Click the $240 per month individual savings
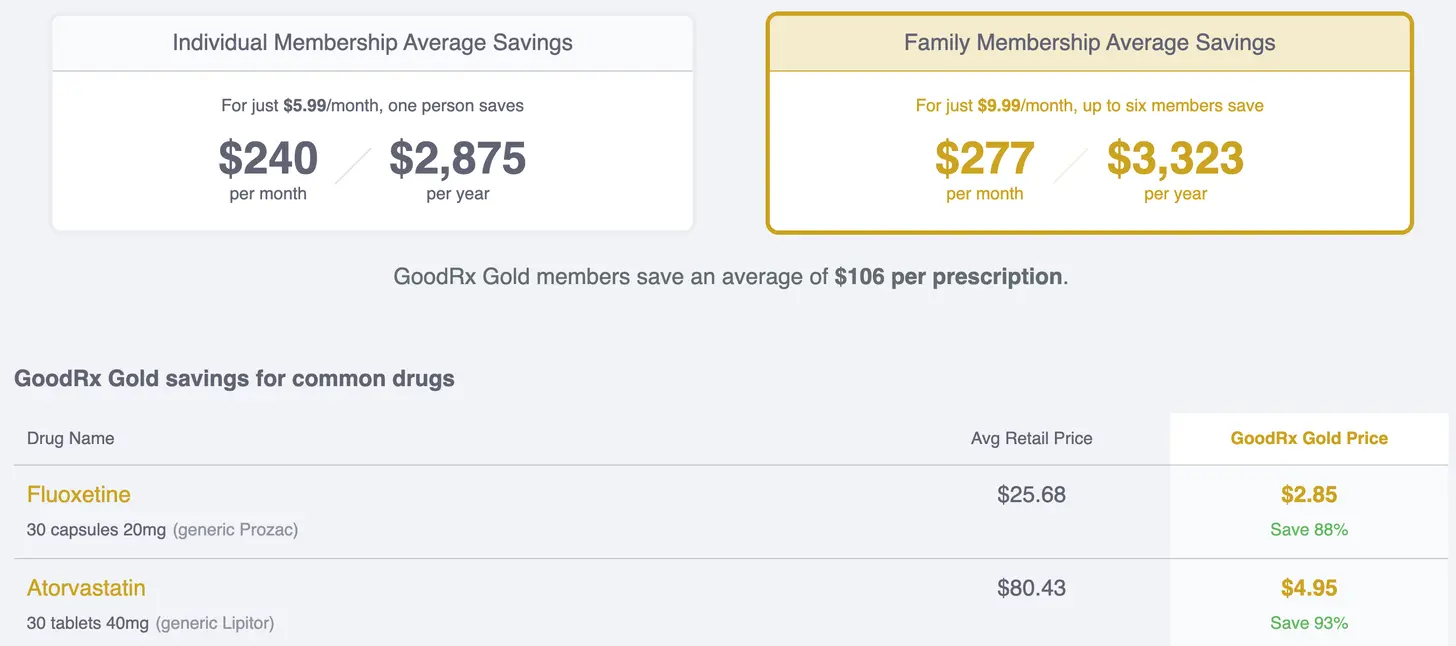 pos(268,158)
